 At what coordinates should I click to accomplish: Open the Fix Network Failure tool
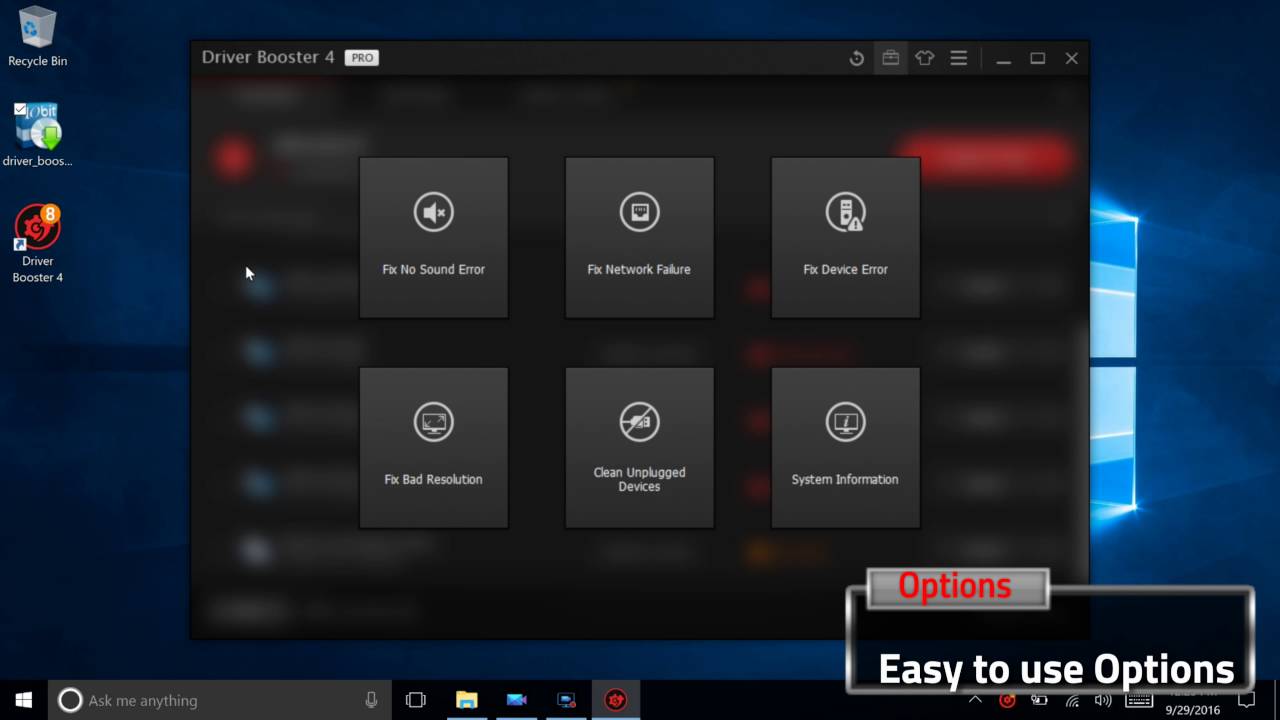point(639,238)
